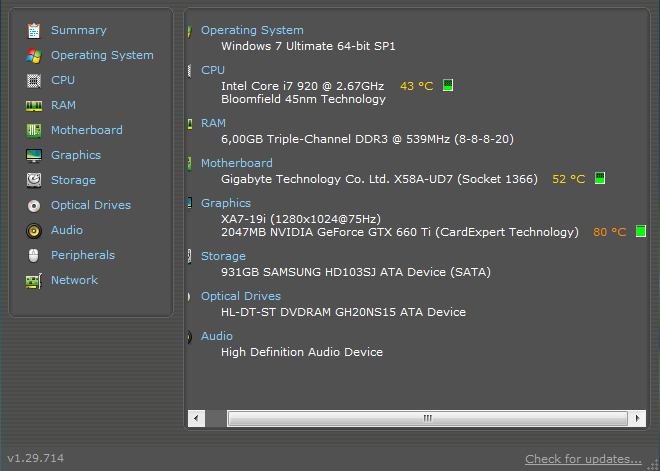Click the Graphics heading link in summary
The height and width of the screenshot is (471, 660).
pos(226,203)
